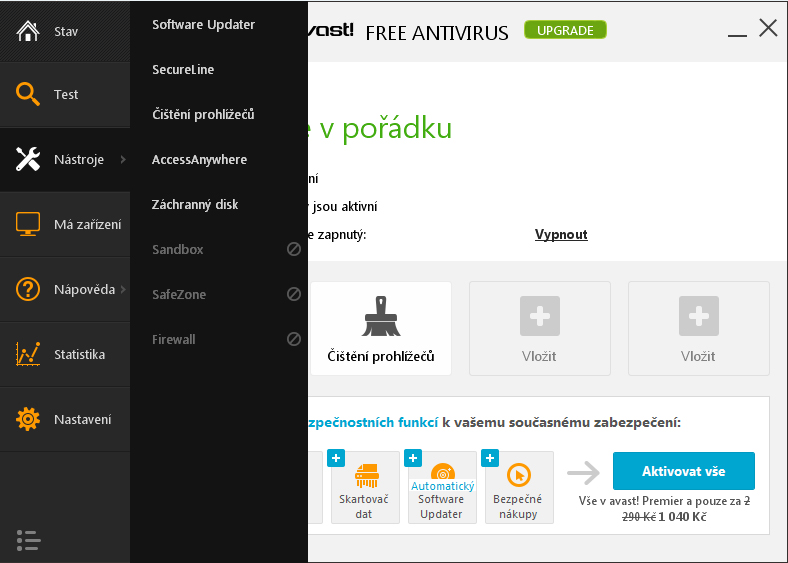The image size is (788, 563).
Task: Click the Statistika chart icon
Action: pyautogui.click(x=28, y=354)
